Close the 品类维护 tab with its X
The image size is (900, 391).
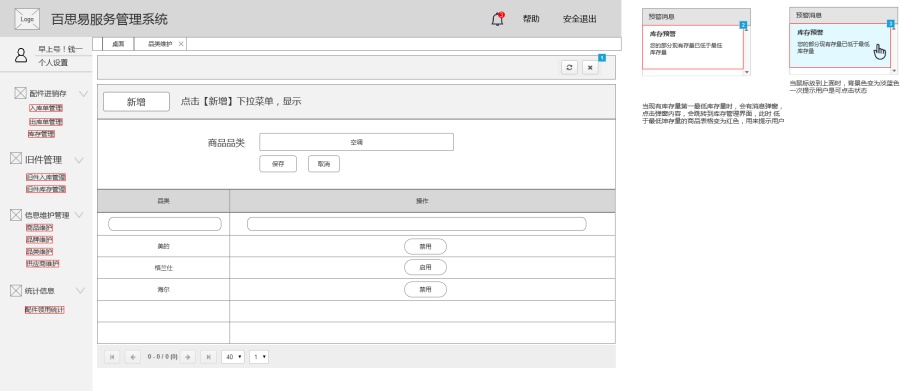coord(181,44)
